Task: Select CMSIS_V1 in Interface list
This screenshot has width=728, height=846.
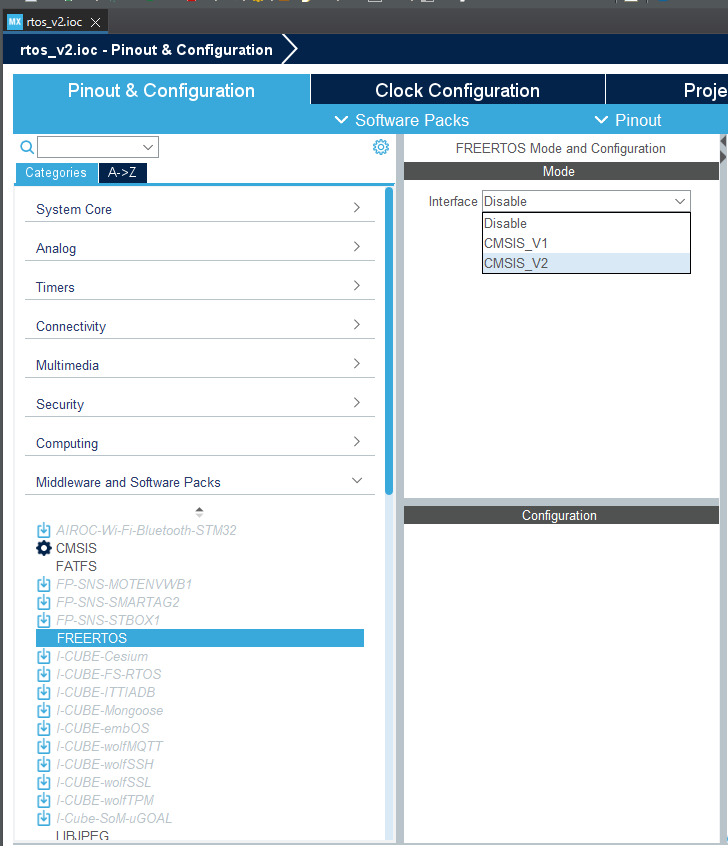Action: pos(586,243)
